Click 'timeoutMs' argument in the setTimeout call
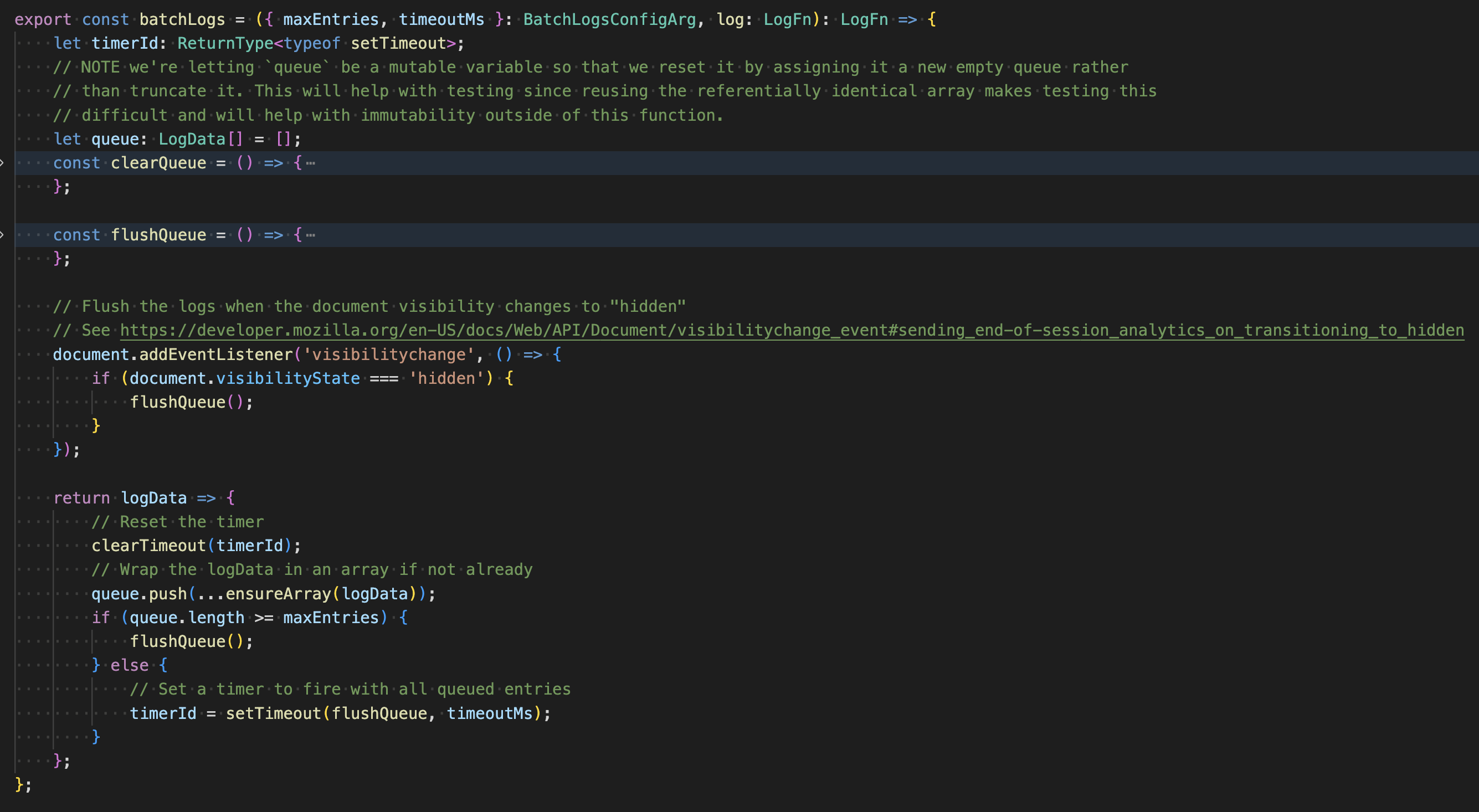Viewport: 1479px width, 812px height. pyautogui.click(x=490, y=713)
